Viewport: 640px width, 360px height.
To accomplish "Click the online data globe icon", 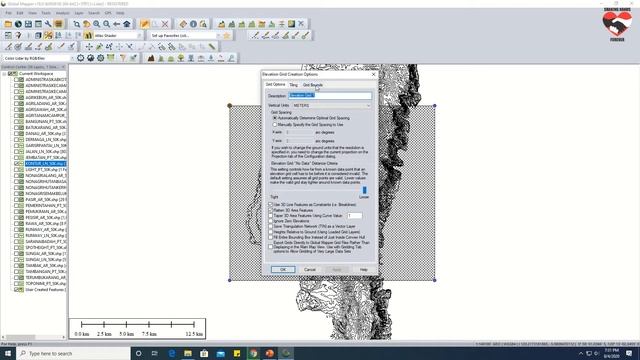I will click(18, 24).
